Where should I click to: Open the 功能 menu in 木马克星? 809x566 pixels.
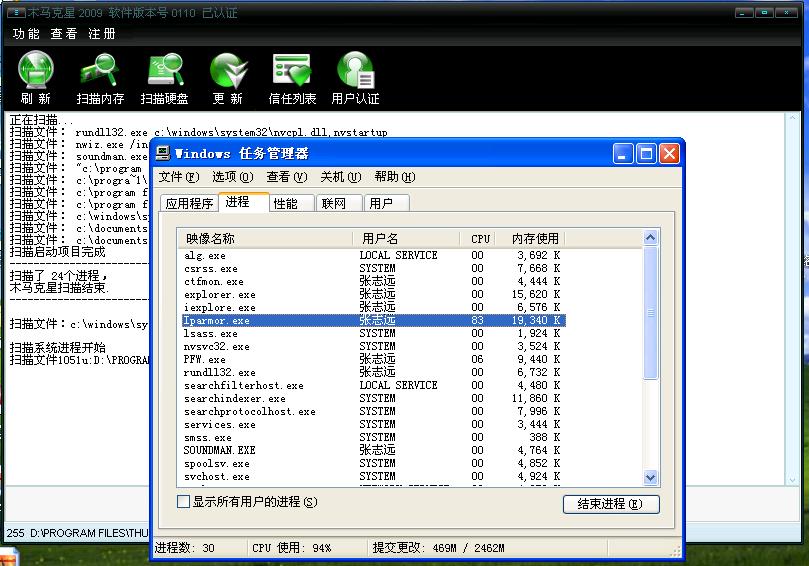tap(26, 34)
